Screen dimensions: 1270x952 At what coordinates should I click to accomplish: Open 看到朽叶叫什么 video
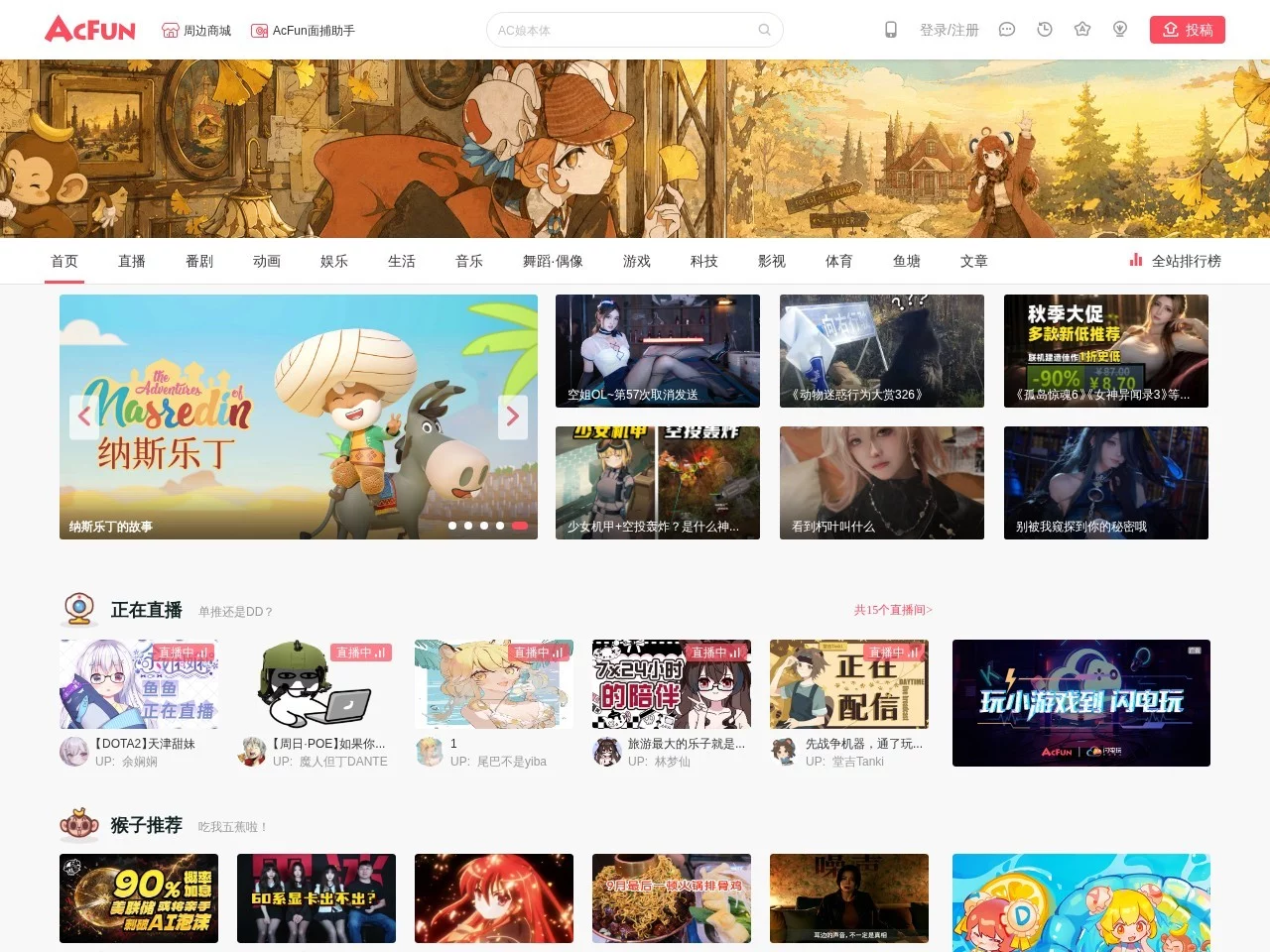point(882,483)
